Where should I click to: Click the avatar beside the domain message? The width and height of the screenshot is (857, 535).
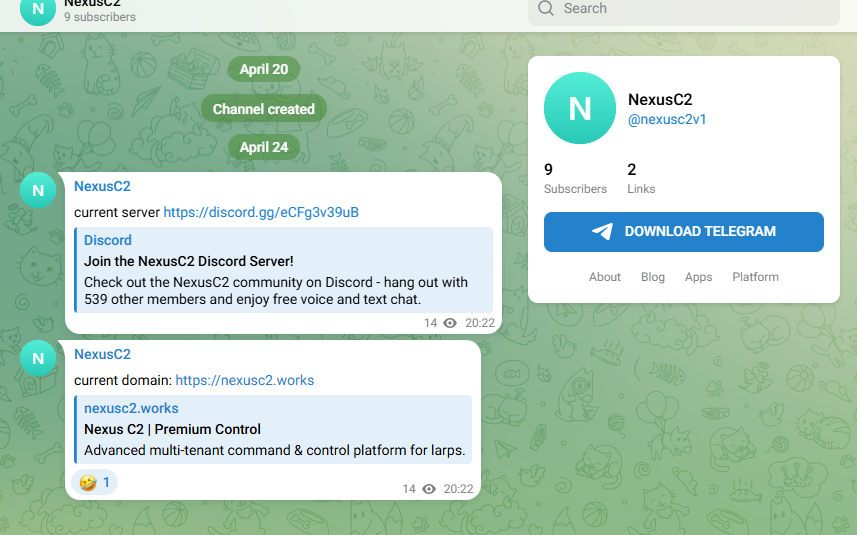(38, 358)
